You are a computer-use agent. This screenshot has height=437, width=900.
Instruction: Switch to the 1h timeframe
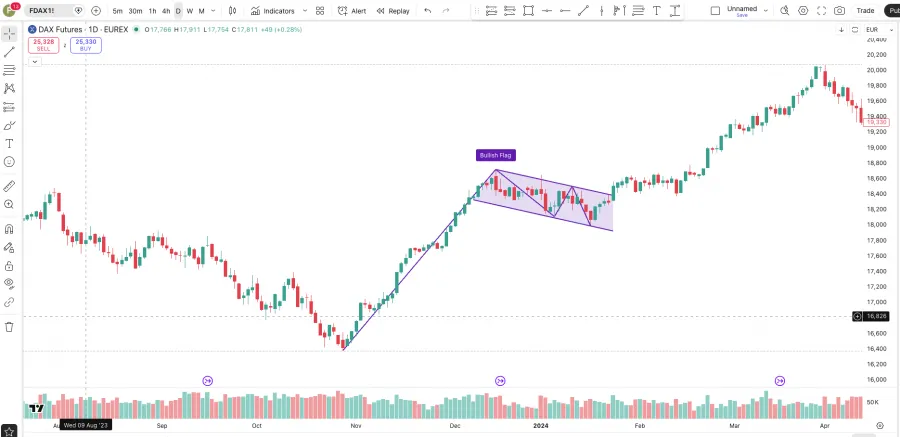[x=152, y=11]
